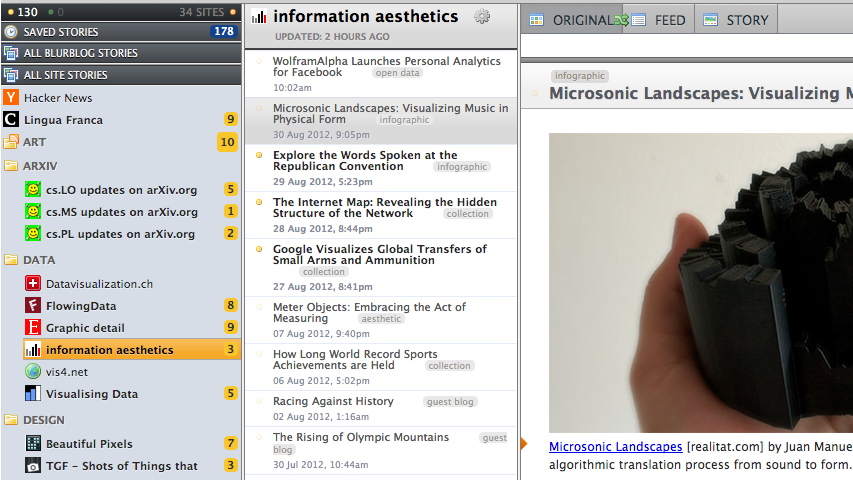Open All Blurblog Stories icon
The height and width of the screenshot is (480, 853).
coord(10,53)
